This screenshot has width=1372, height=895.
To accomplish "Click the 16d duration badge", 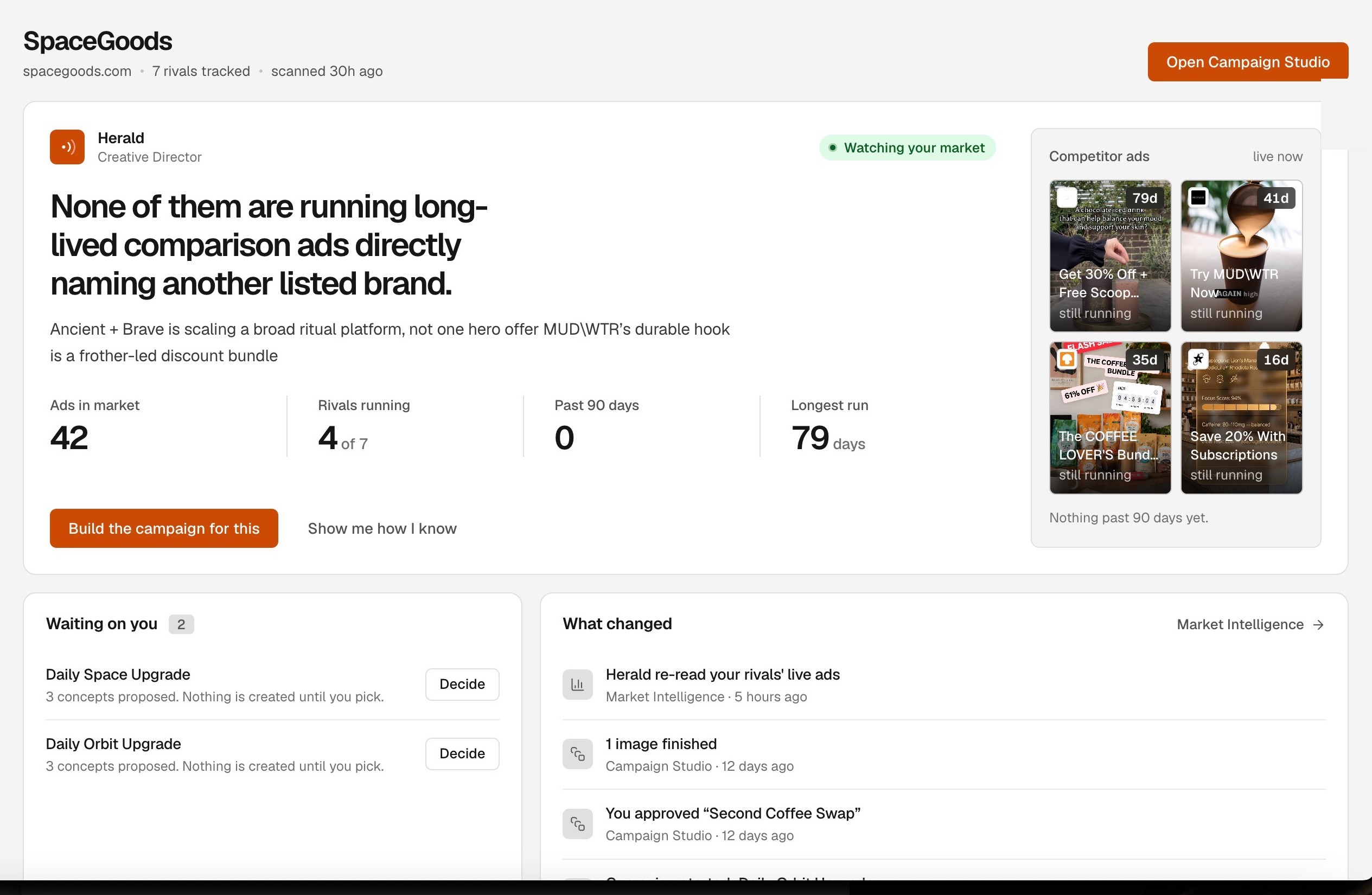I will (1276, 360).
